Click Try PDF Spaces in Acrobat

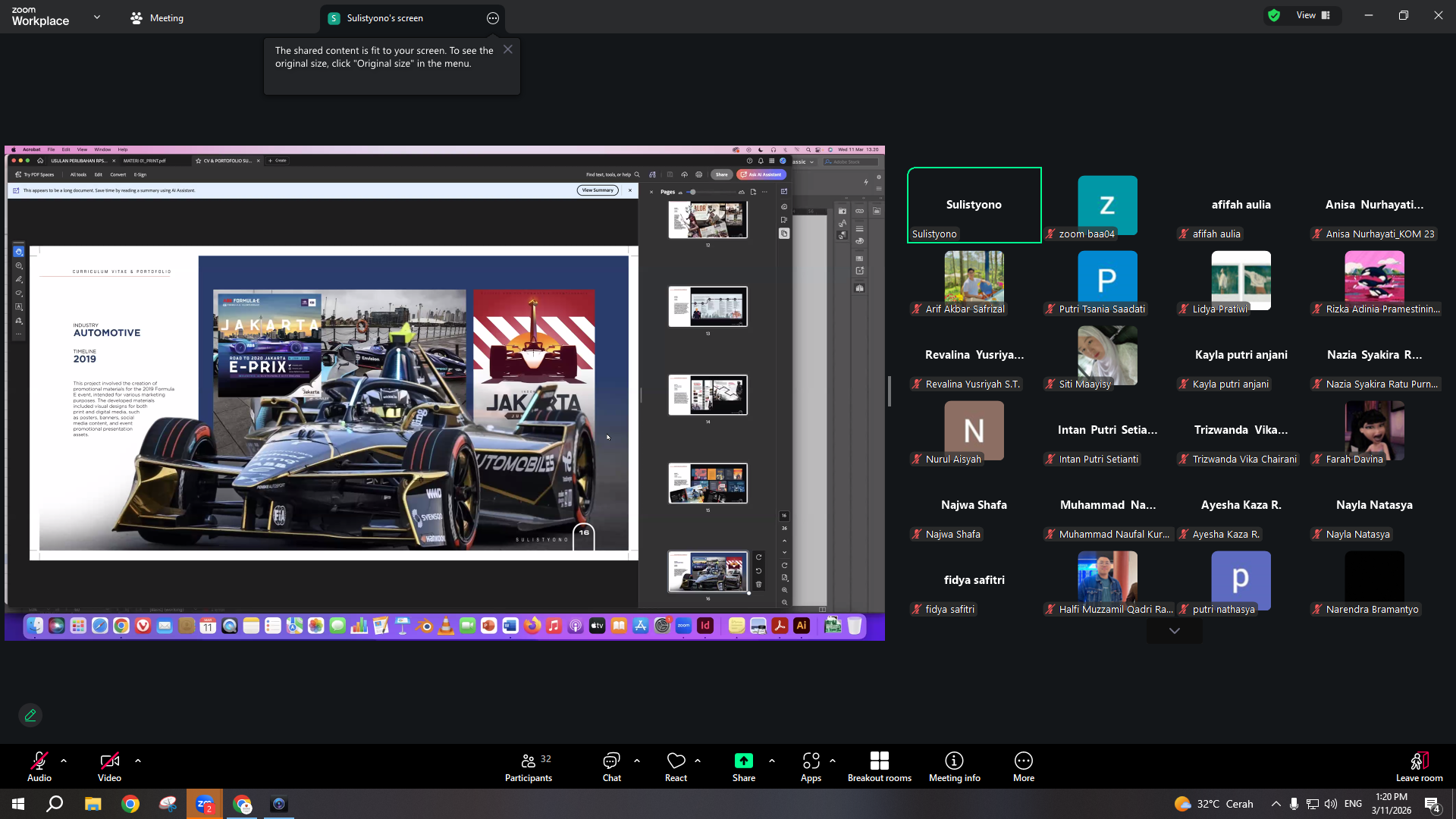[x=35, y=174]
